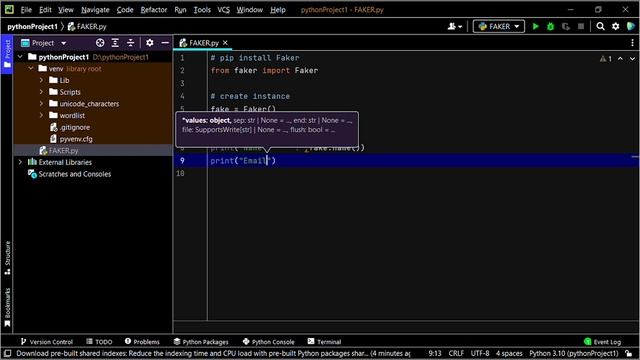Click the tool window quick access icon in status bar
This screenshot has width=640, height=360.
7,353
